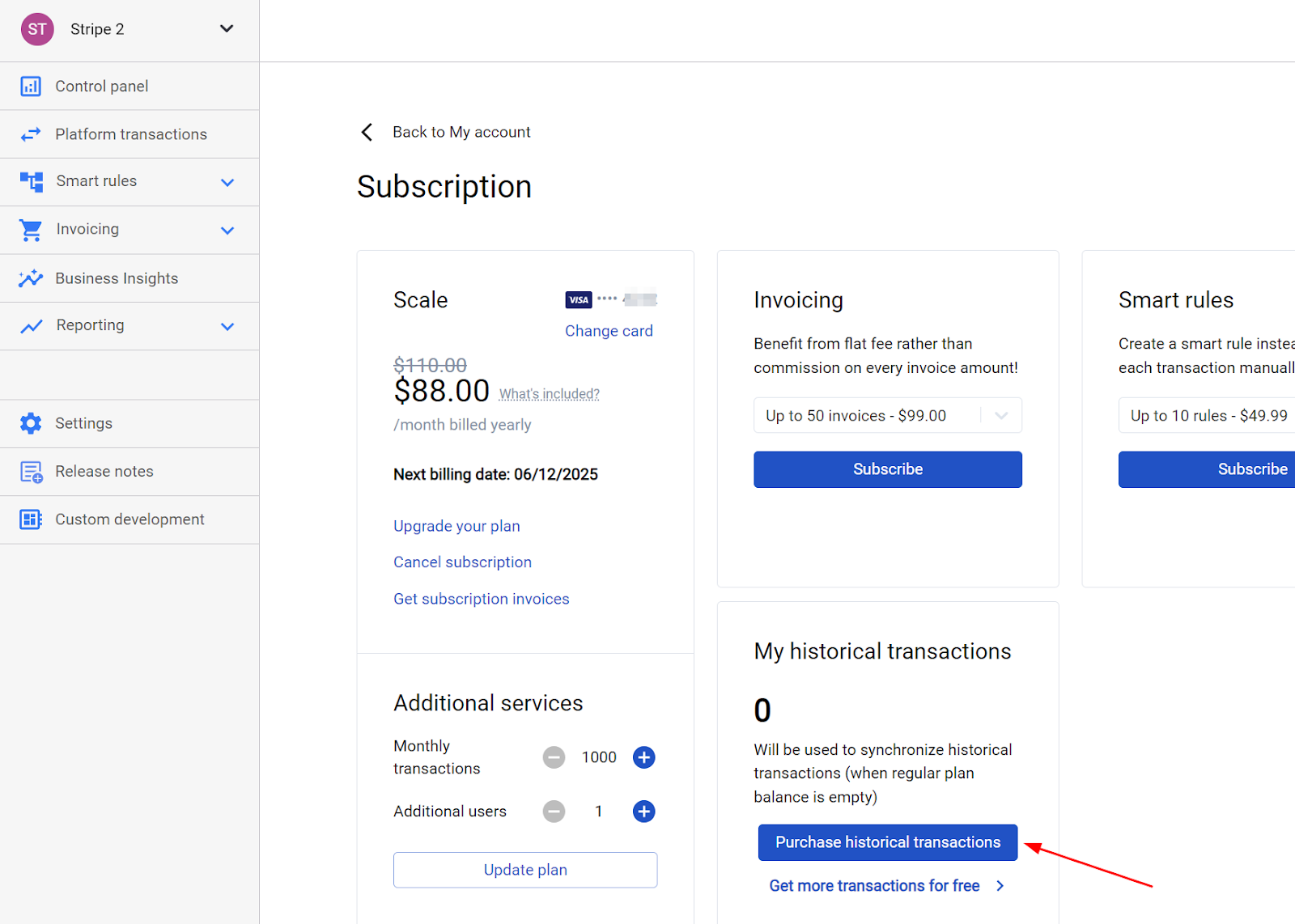
Task: Click the Visa card logo
Action: point(579,300)
